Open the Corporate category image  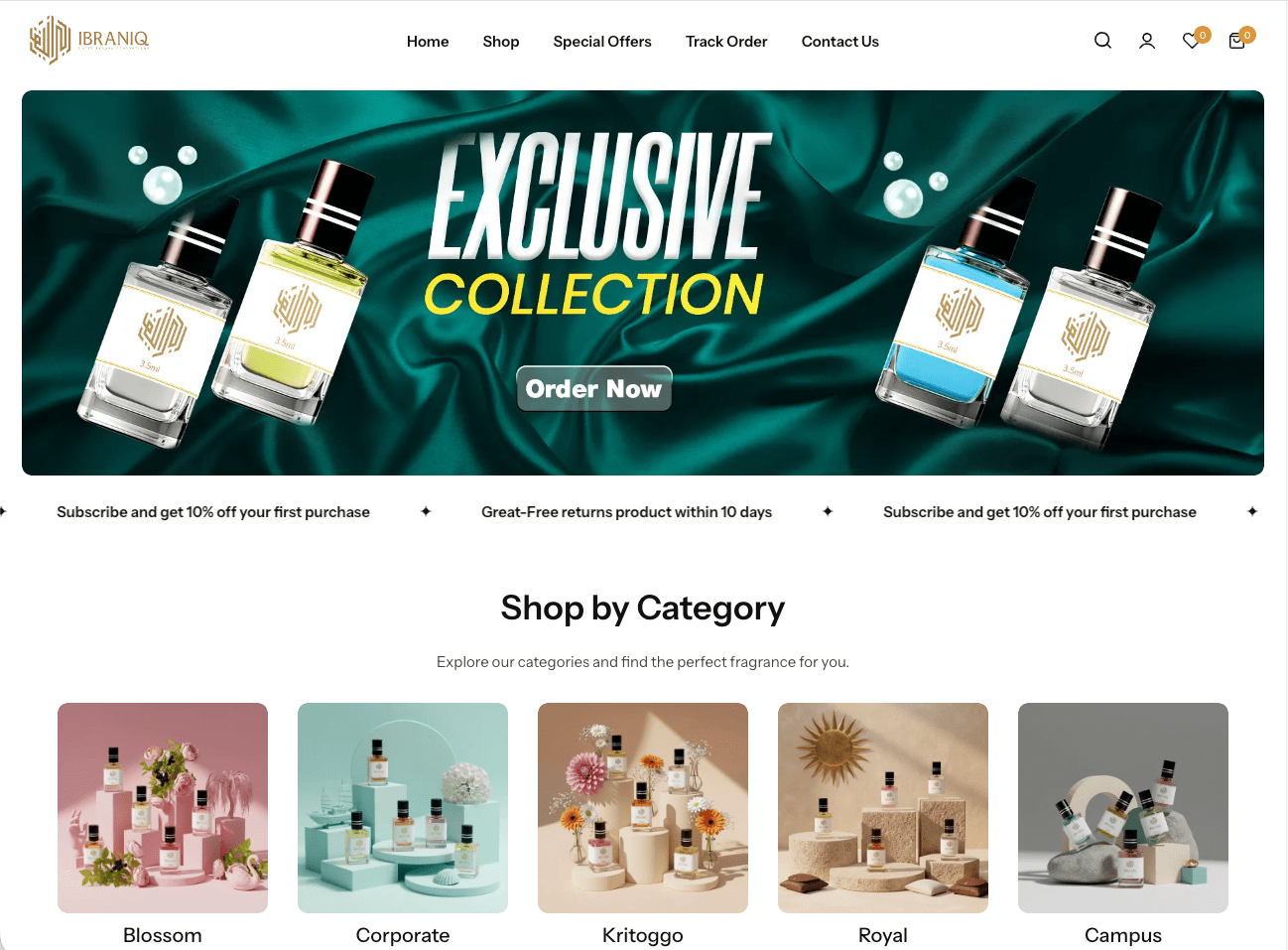click(x=403, y=808)
